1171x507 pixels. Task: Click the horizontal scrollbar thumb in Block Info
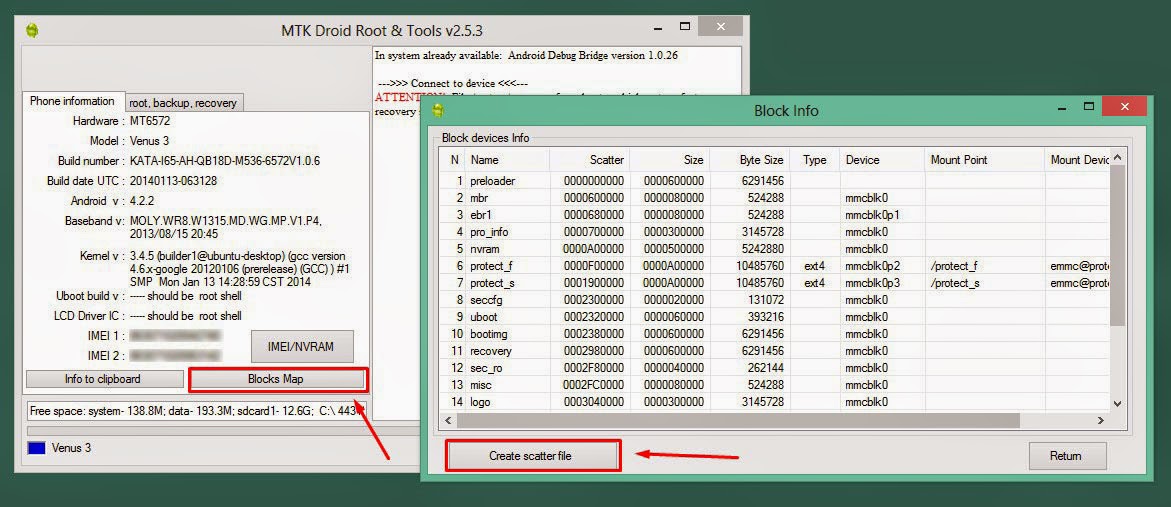[738, 420]
